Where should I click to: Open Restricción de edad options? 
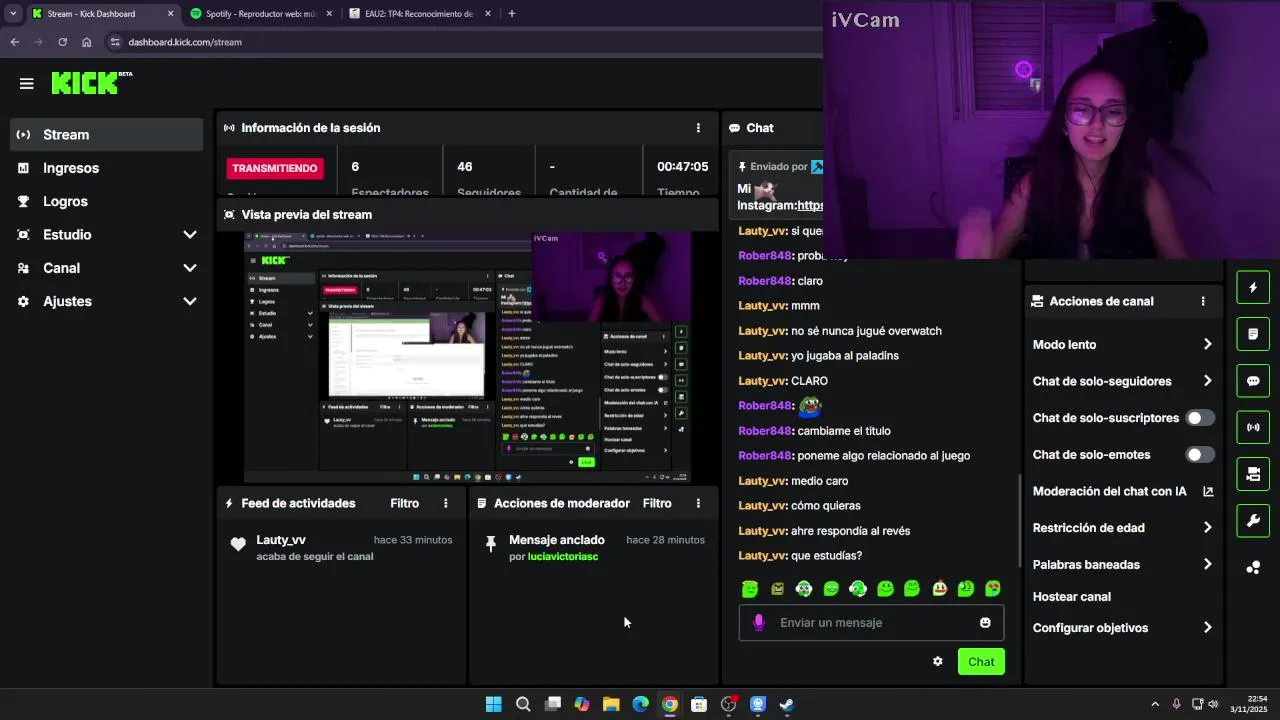click(1123, 527)
